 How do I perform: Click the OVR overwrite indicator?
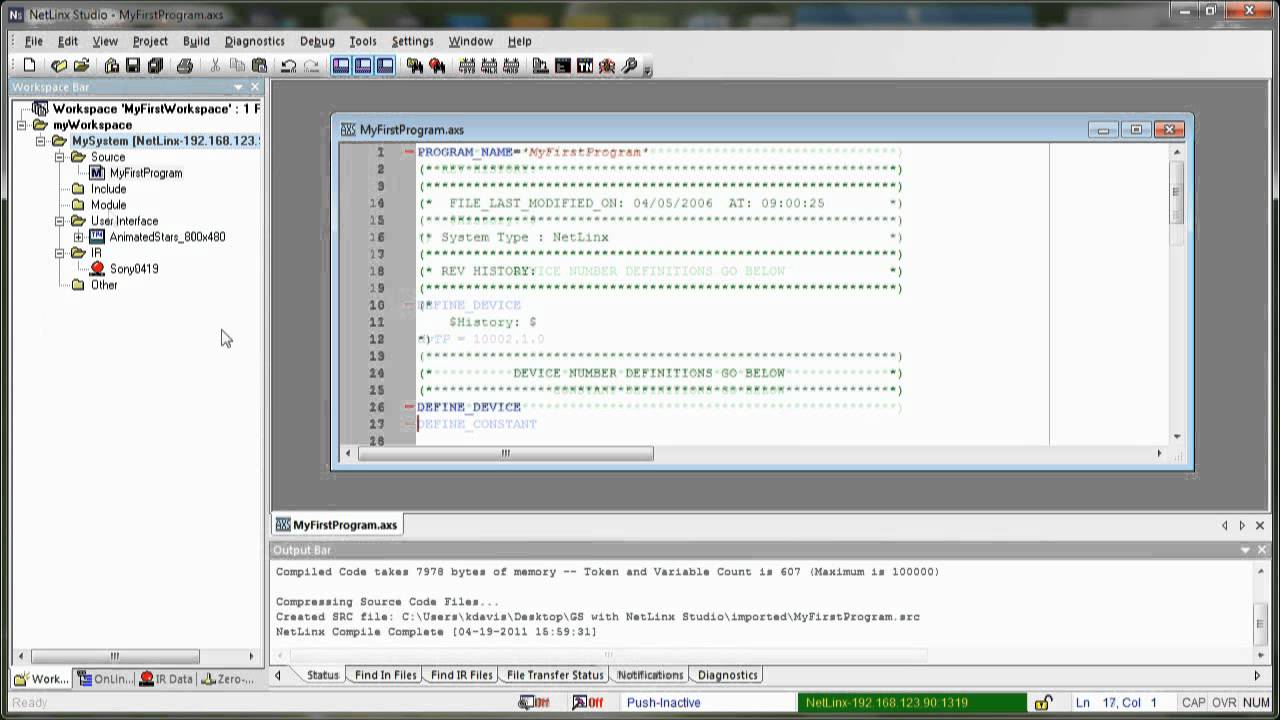pyautogui.click(x=1224, y=702)
